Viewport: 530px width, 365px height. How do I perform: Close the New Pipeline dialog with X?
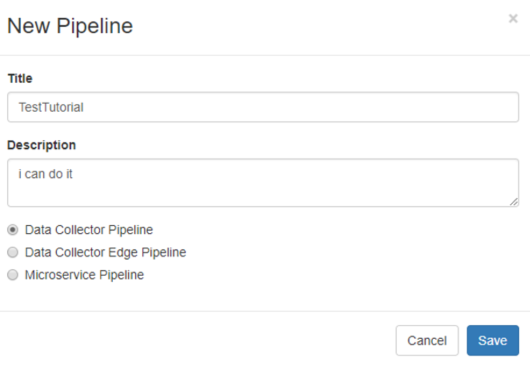click(x=513, y=18)
